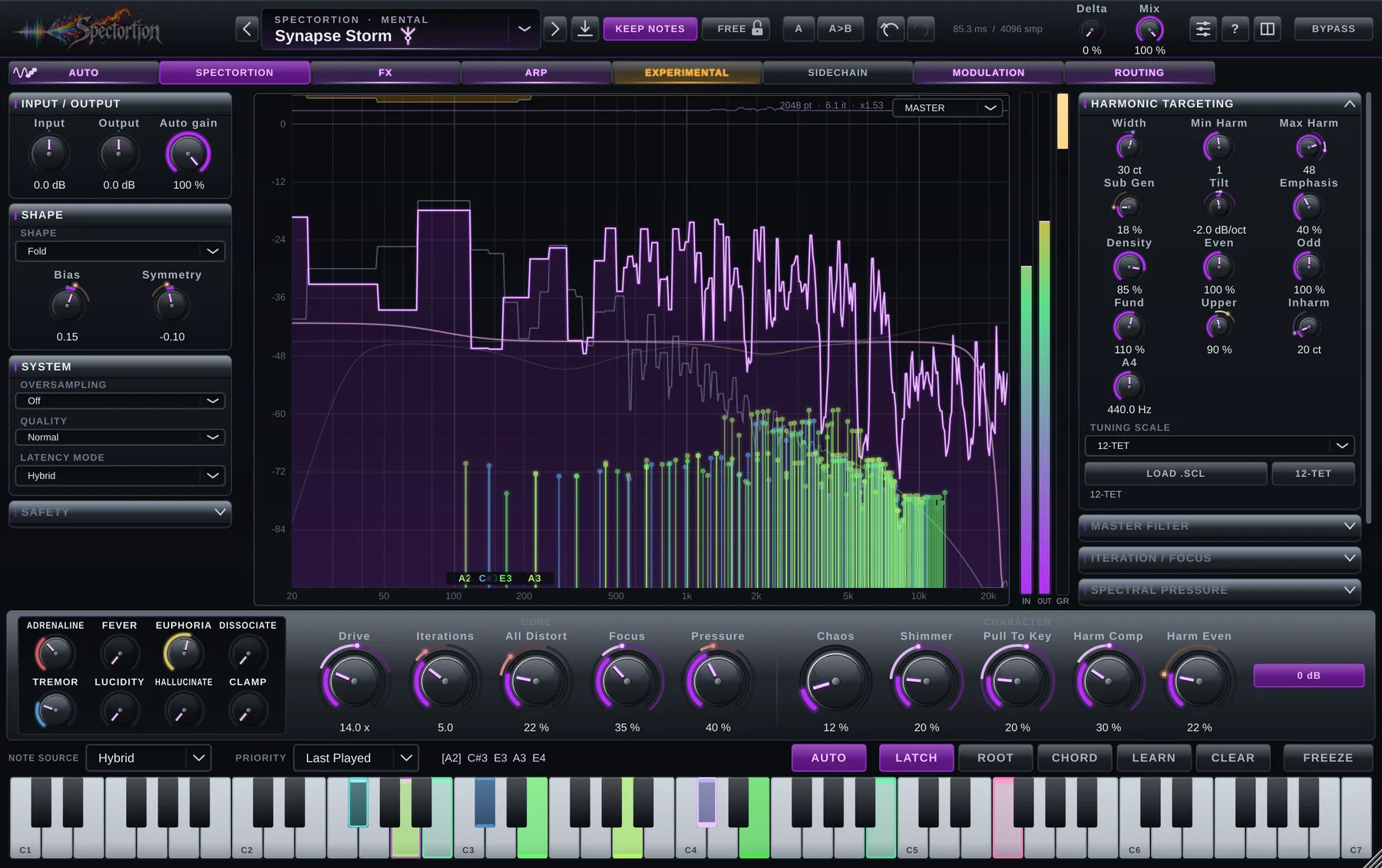Click the TREMOR macro knob
1382x868 pixels.
point(55,711)
